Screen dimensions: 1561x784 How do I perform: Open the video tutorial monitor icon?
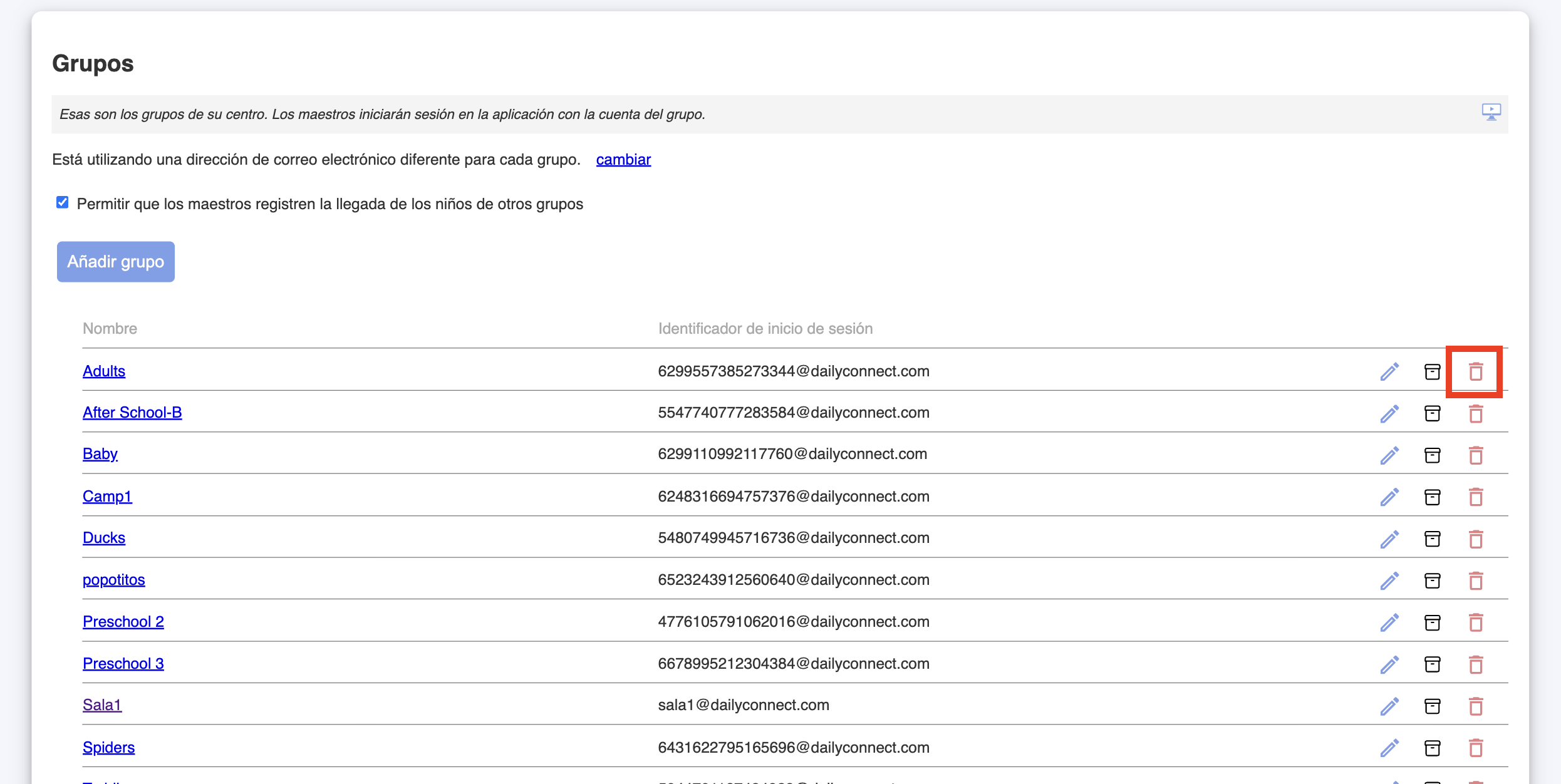[x=1491, y=112]
